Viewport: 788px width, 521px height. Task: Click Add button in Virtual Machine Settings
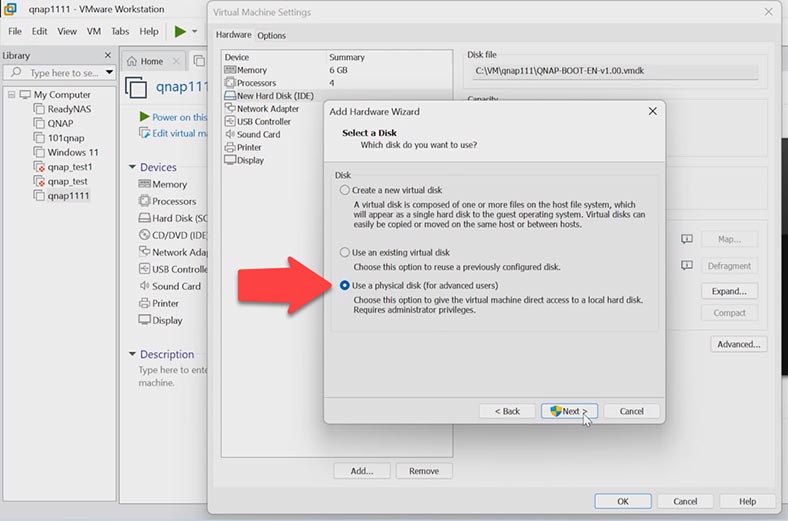point(362,471)
